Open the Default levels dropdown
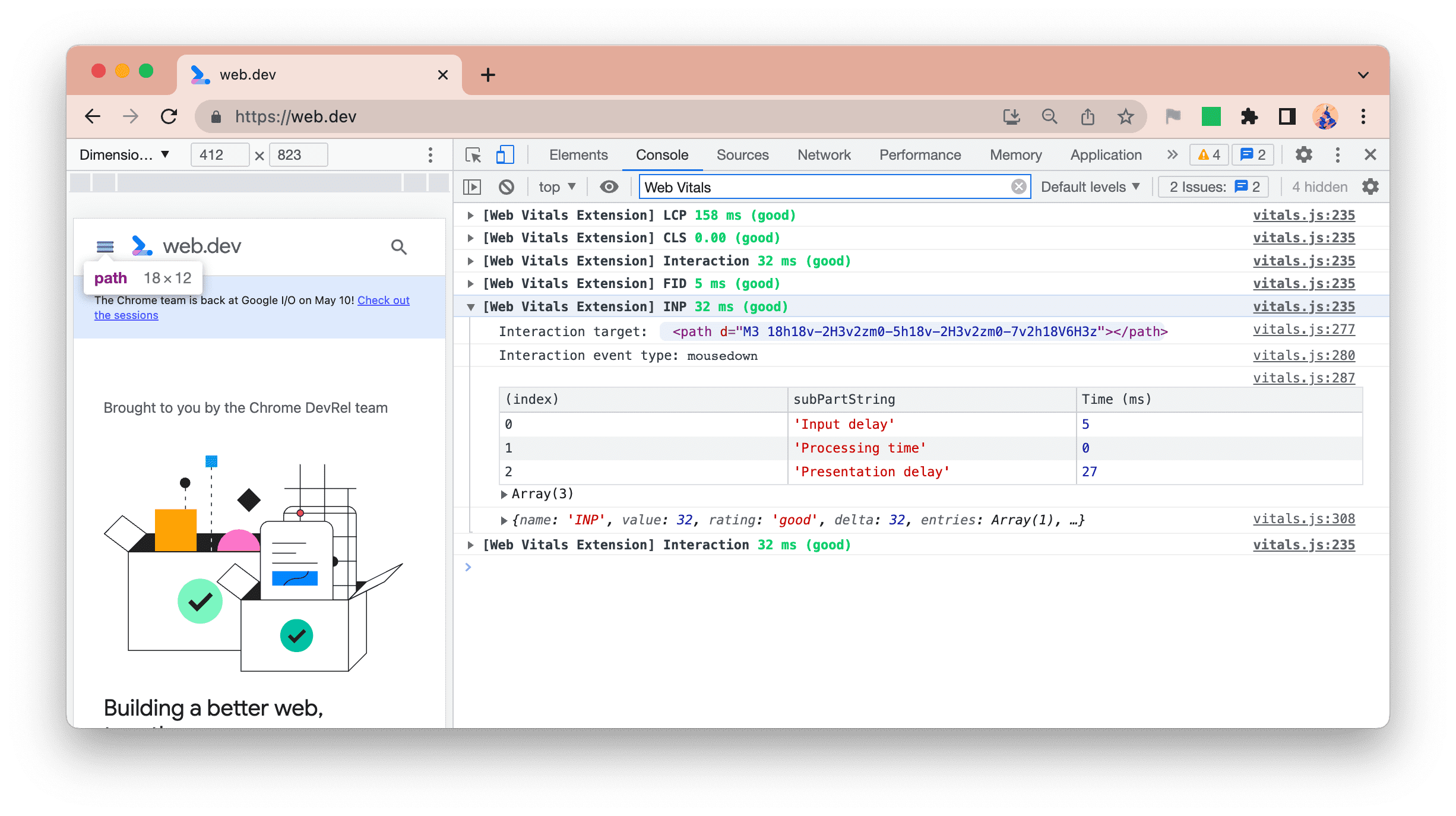 tap(1091, 187)
